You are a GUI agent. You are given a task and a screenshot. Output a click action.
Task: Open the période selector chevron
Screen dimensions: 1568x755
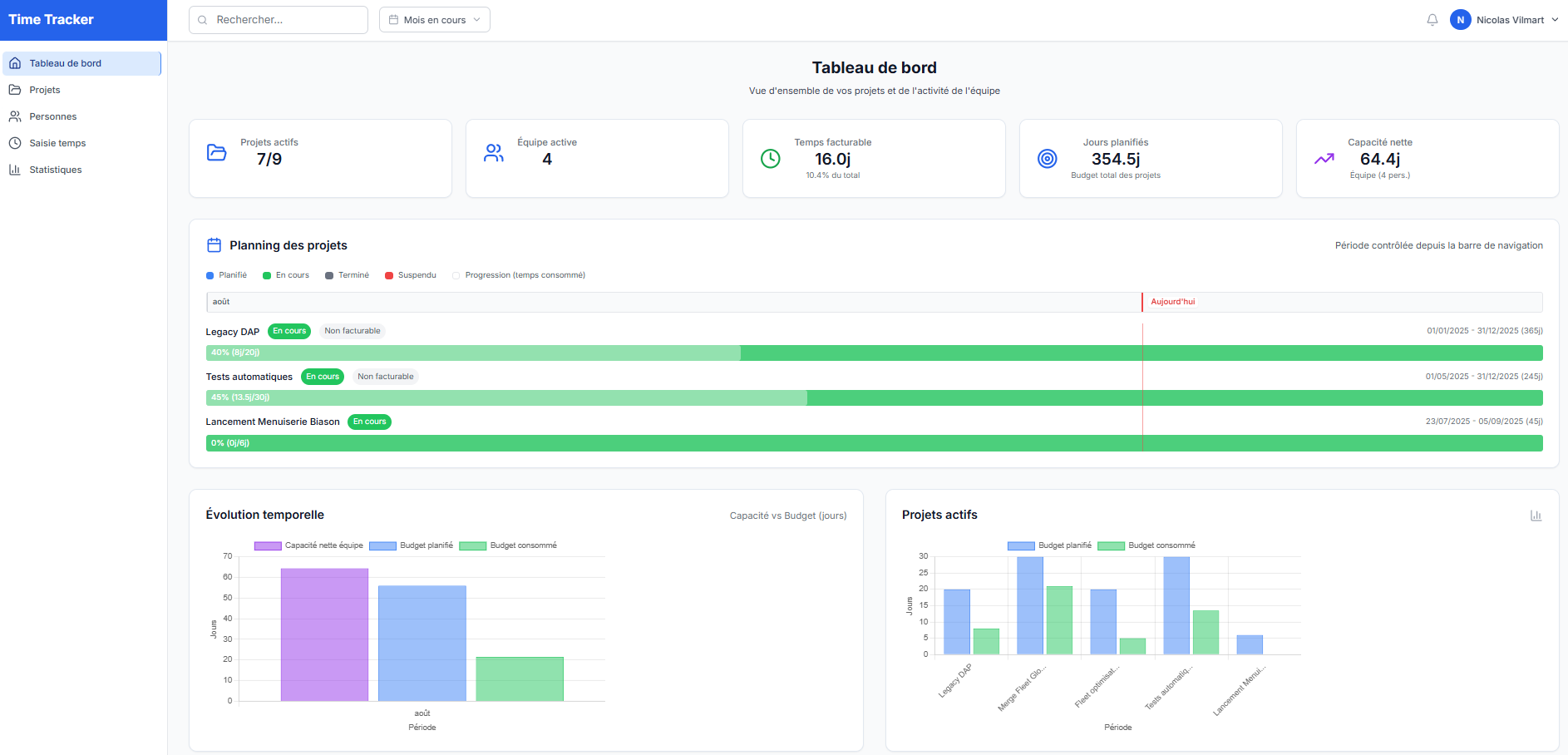[476, 19]
